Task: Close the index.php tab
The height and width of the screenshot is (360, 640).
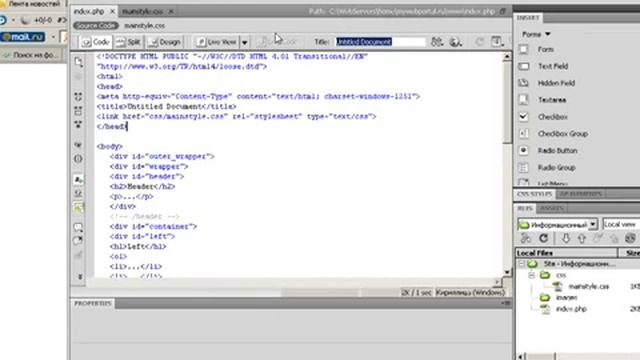Action: 112,11
